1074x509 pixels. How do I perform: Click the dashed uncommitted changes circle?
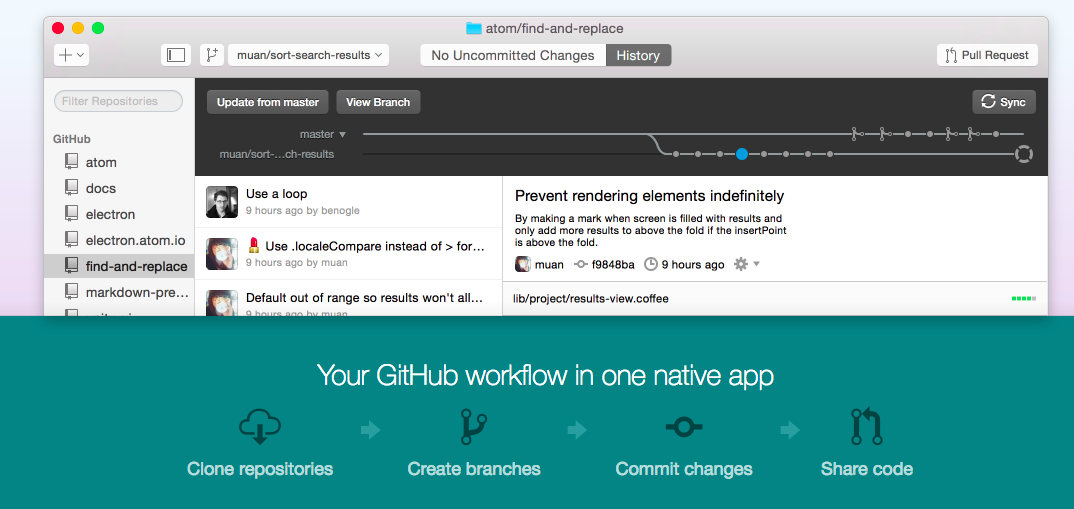[1023, 154]
